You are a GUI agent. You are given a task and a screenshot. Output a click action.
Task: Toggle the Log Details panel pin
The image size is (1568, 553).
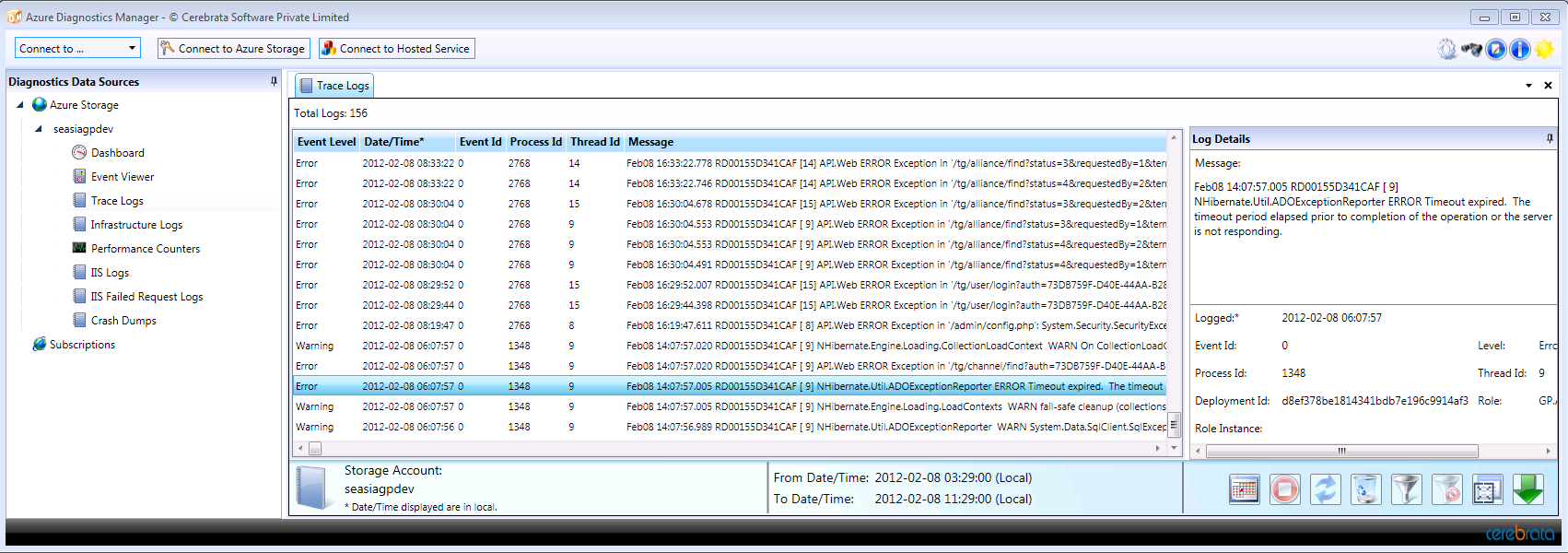pyautogui.click(x=1550, y=138)
